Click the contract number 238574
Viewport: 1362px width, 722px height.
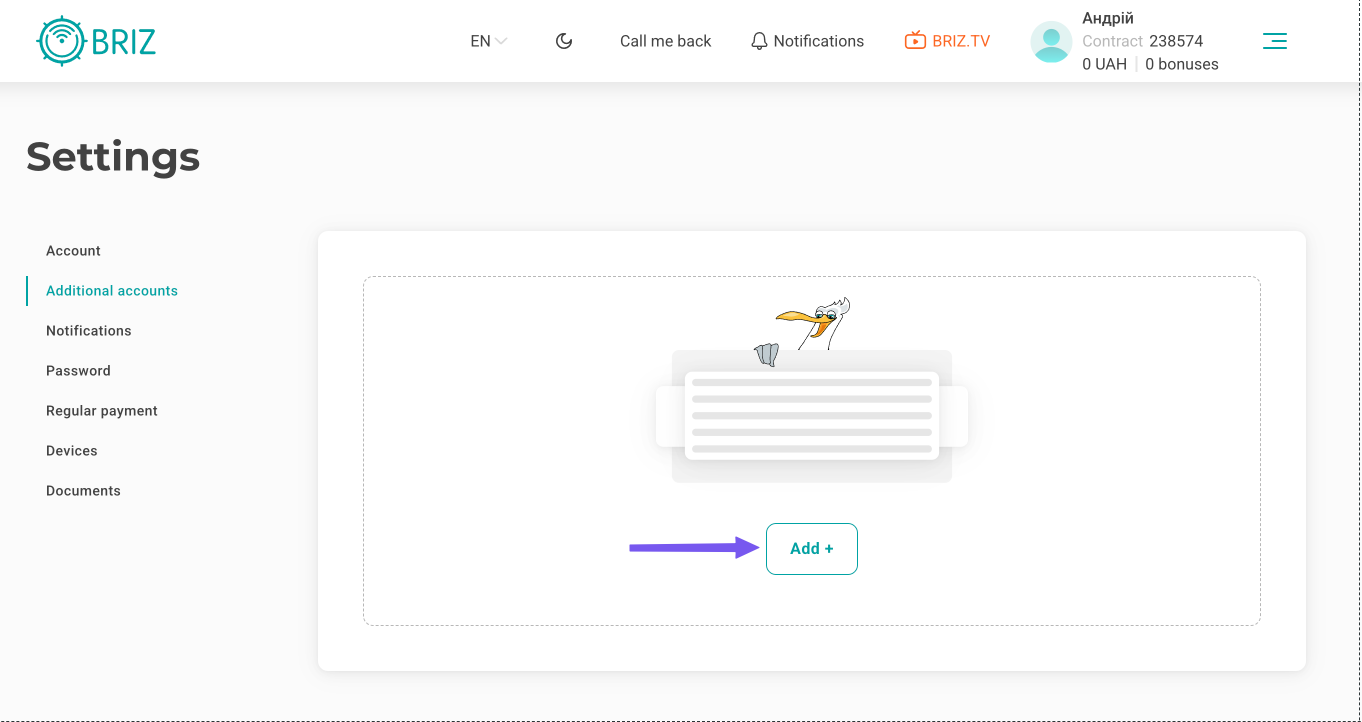pos(1176,41)
